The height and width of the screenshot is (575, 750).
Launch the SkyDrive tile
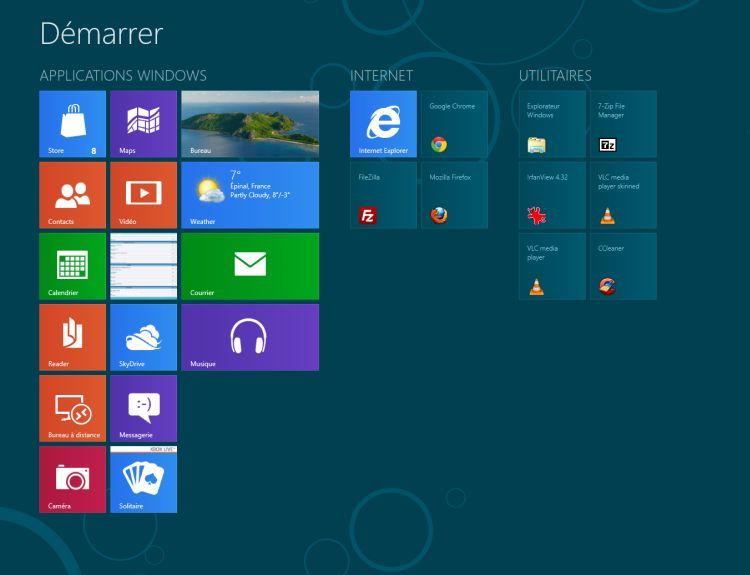pyautogui.click(x=143, y=337)
